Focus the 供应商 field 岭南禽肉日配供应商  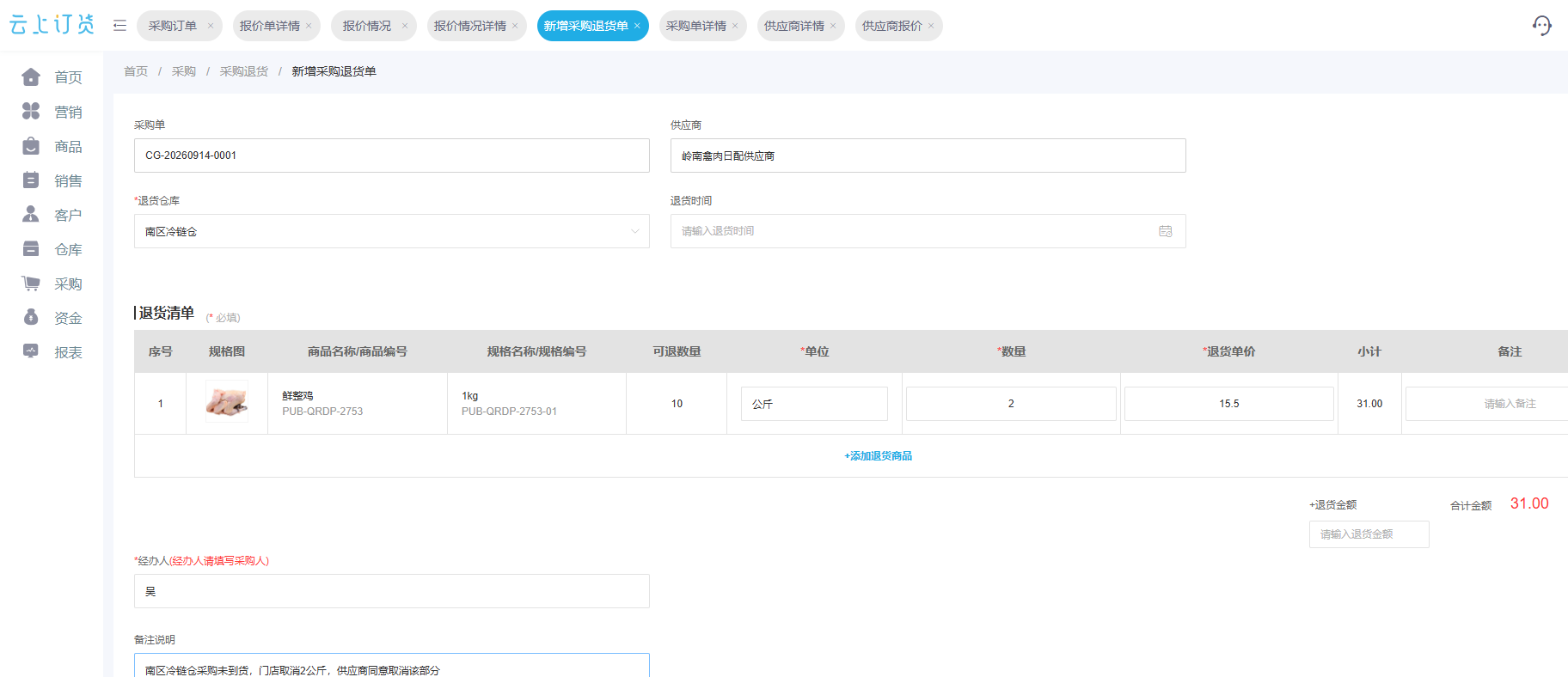928,156
